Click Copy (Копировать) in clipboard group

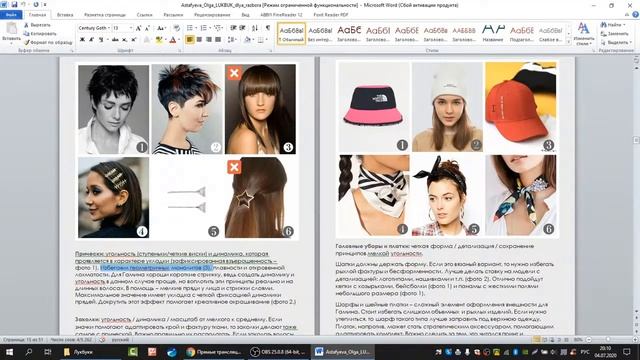pos(40,33)
